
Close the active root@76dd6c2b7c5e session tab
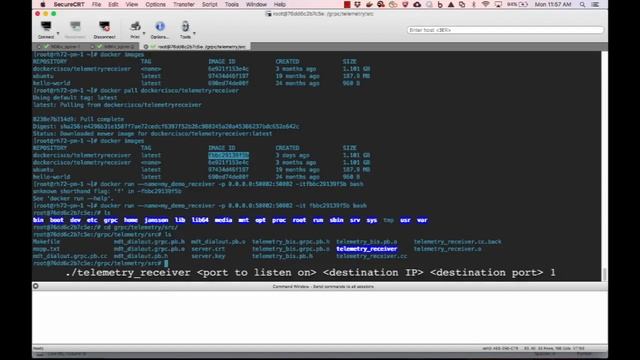point(146,47)
